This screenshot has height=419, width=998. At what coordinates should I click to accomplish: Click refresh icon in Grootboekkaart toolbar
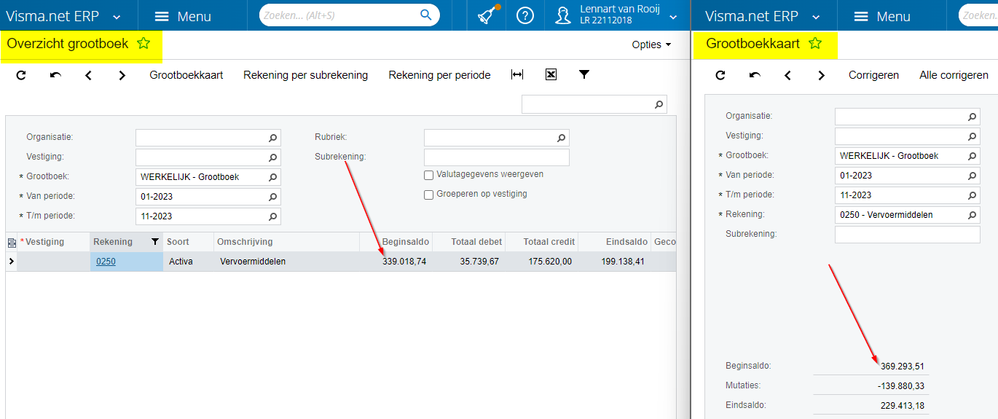click(720, 75)
